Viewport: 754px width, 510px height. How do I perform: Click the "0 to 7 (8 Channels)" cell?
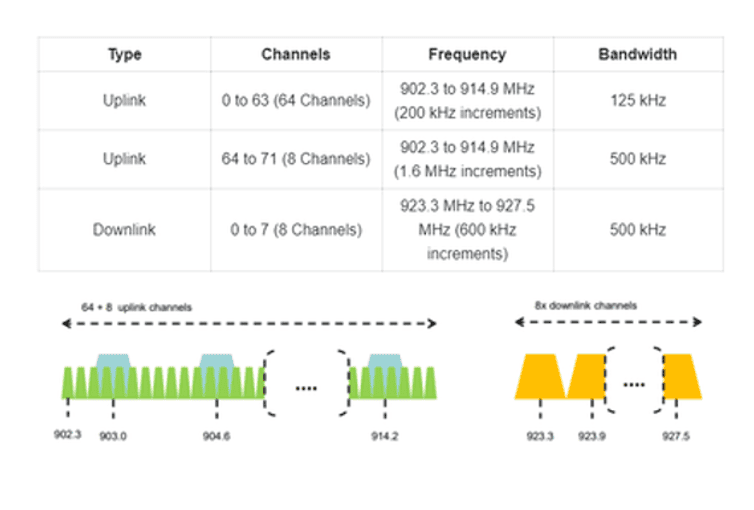296,230
